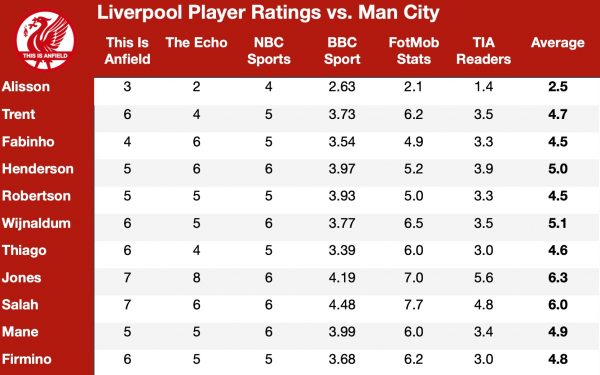Select Jones' average rating 6.3
600x375 pixels.
pyautogui.click(x=558, y=277)
